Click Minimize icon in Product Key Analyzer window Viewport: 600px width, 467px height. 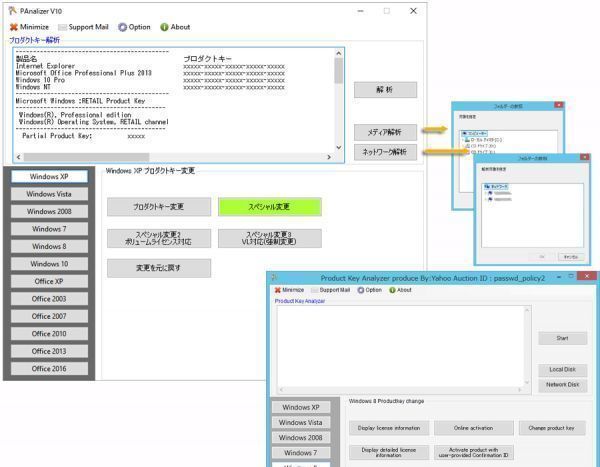pyautogui.click(x=278, y=290)
